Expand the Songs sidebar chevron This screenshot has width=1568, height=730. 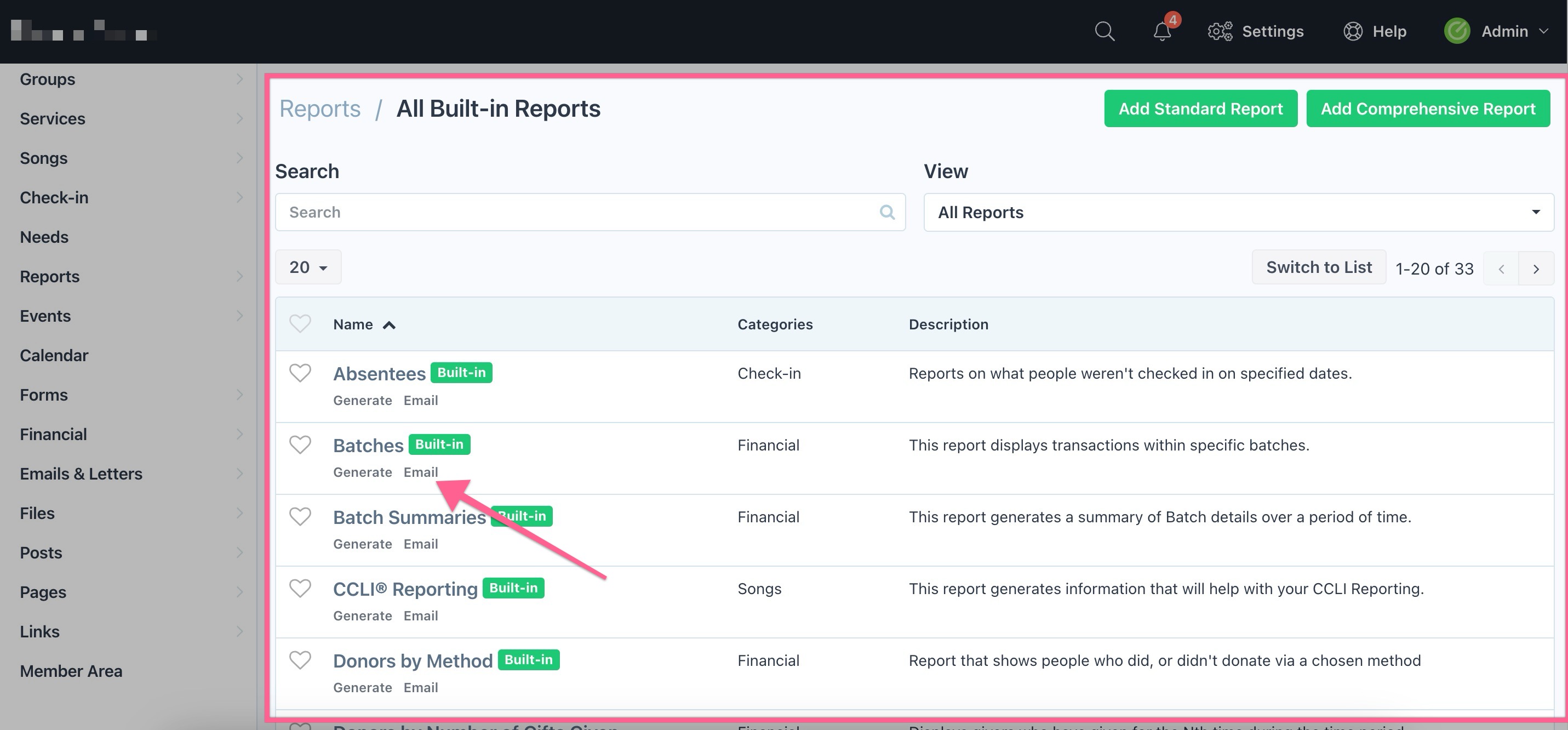pos(239,158)
